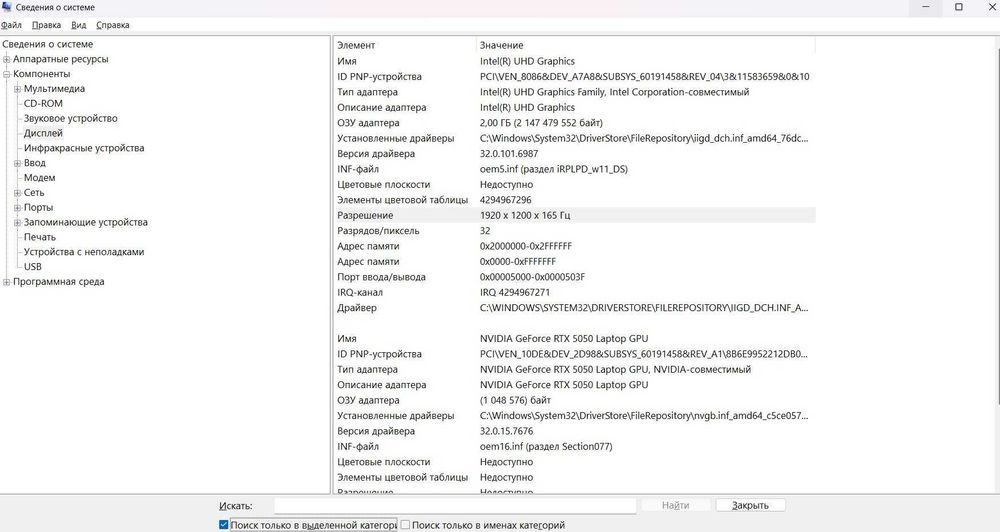
Task: Click the Intel driver version 32.0.101.6987
Action: point(509,154)
